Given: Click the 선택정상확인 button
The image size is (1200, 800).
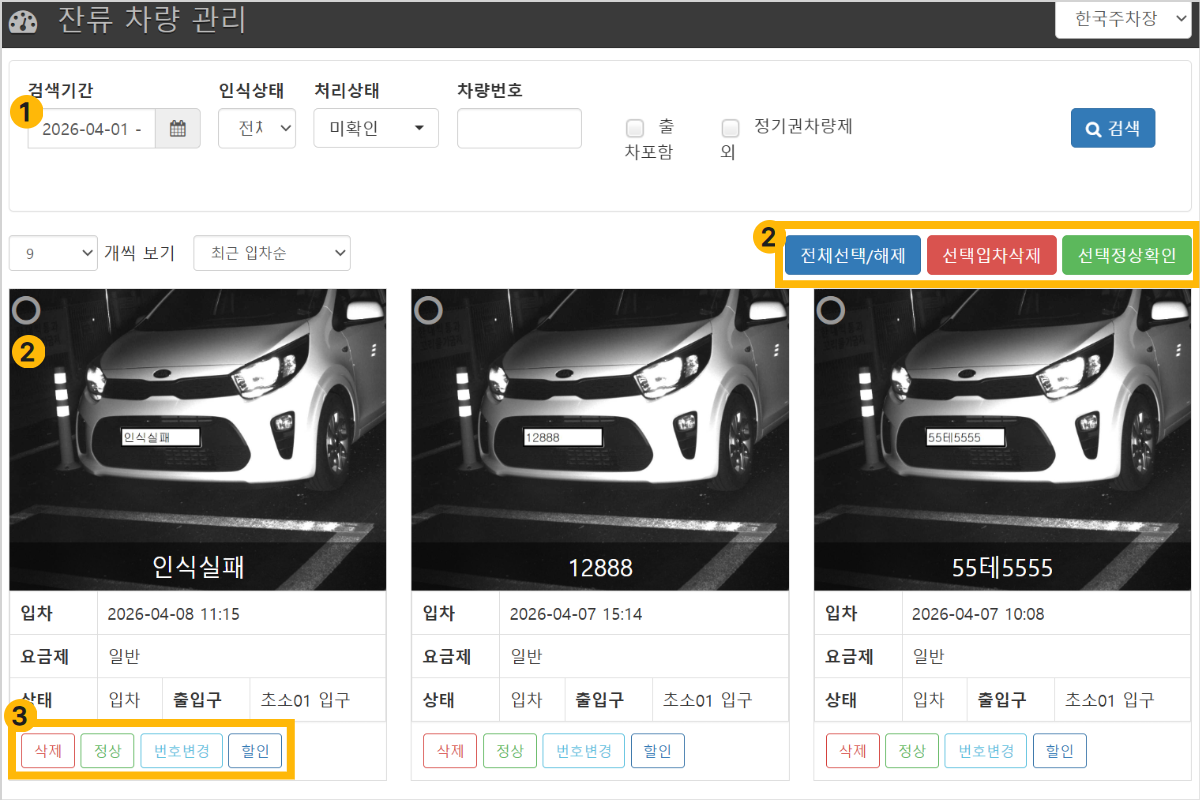Looking at the screenshot, I should click(x=1127, y=255).
